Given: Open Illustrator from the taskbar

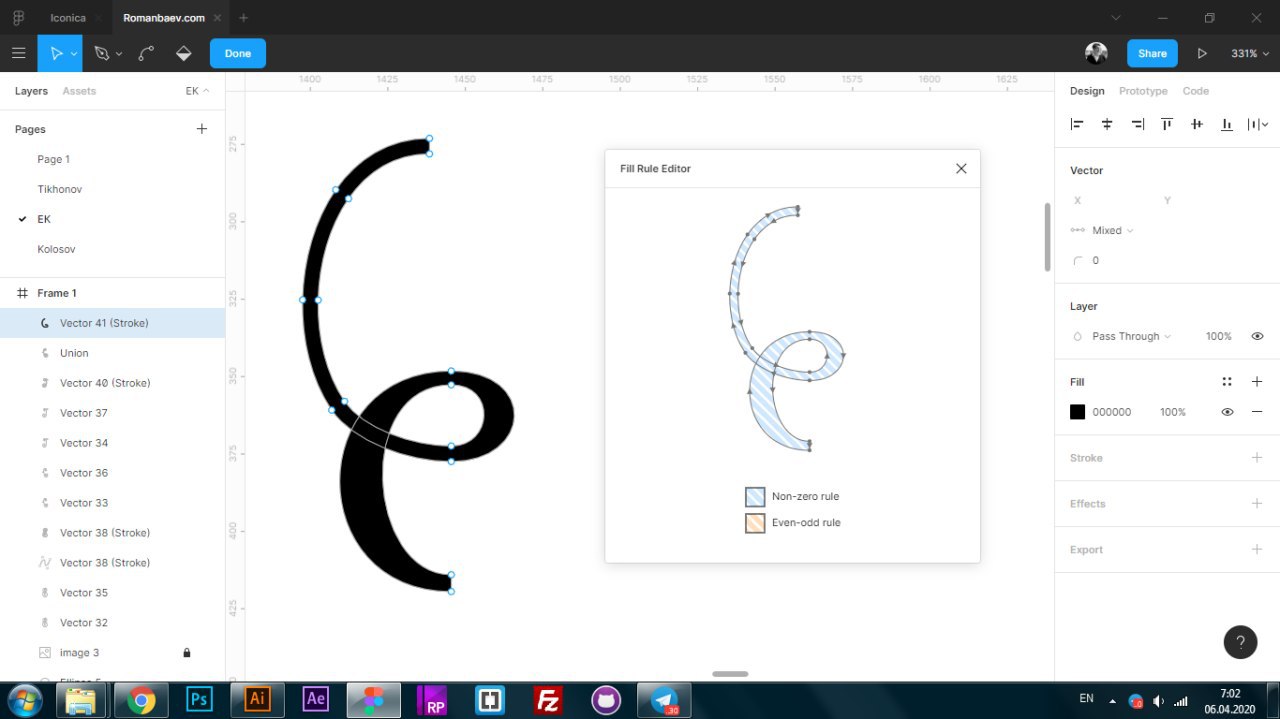Looking at the screenshot, I should [257, 700].
